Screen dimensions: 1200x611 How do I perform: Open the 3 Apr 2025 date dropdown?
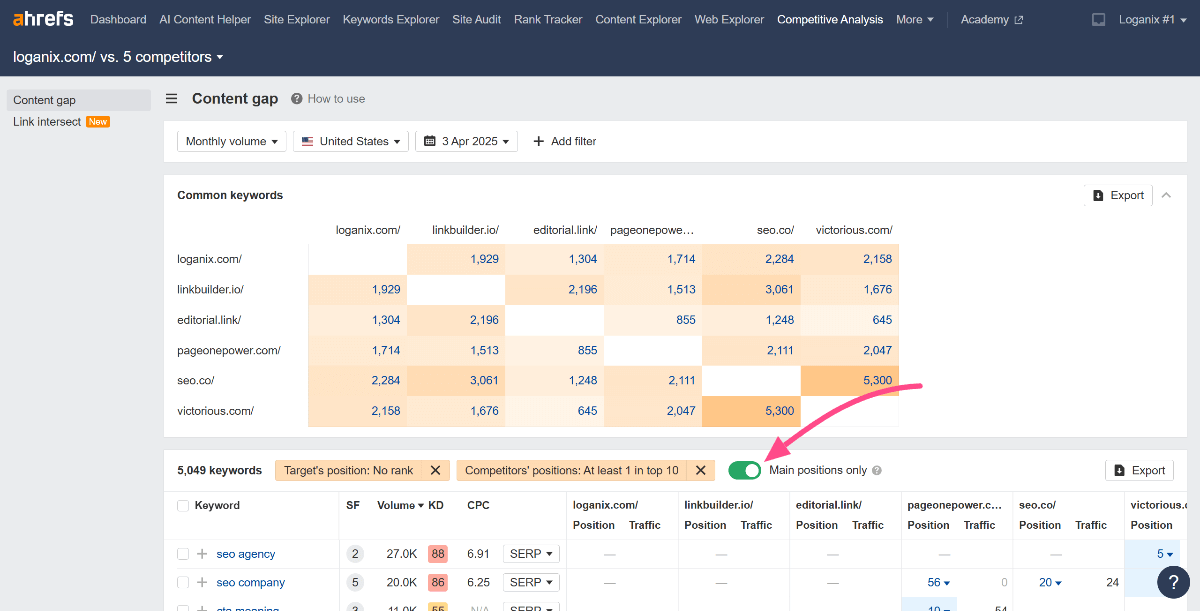click(x=466, y=141)
